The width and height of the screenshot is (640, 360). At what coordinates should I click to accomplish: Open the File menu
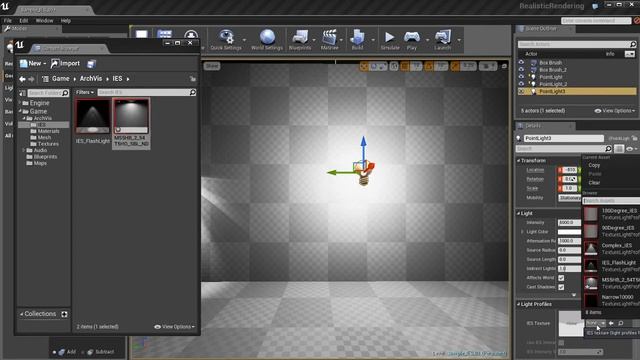(x=8, y=20)
